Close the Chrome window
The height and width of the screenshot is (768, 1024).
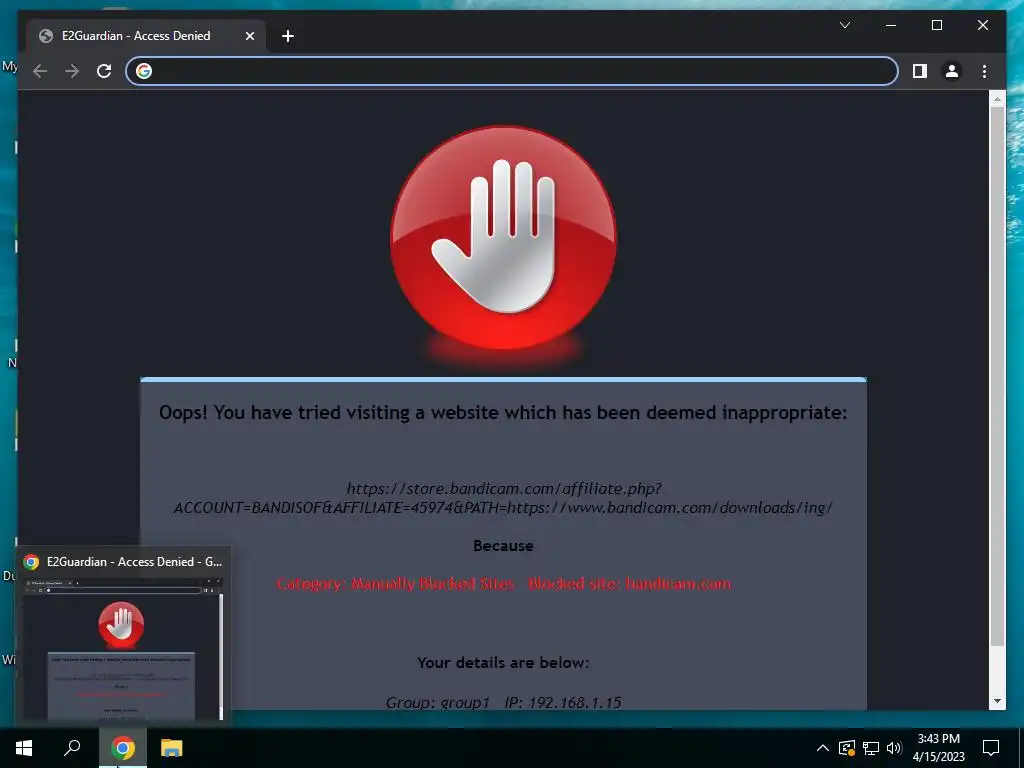[x=983, y=25]
